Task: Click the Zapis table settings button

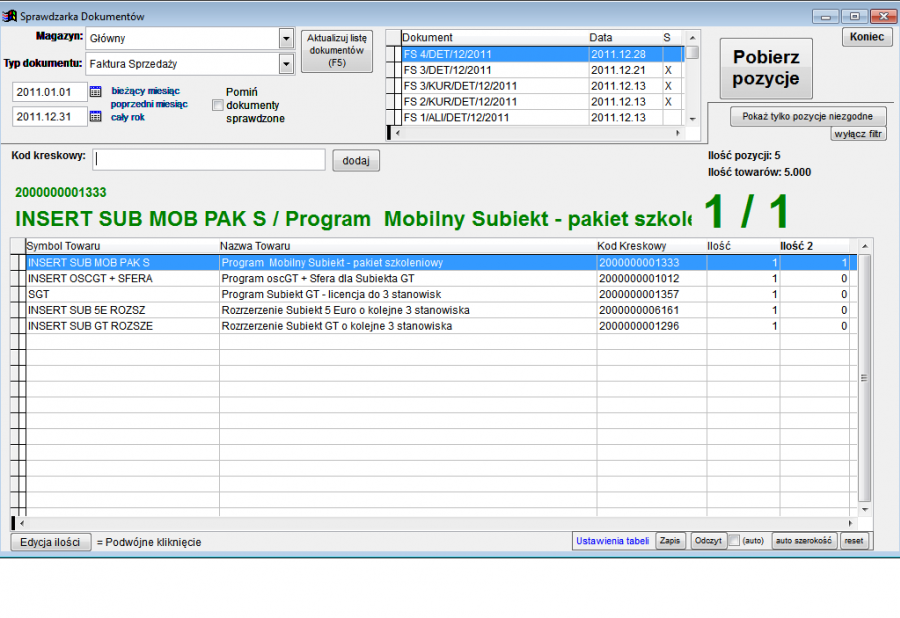Action: (x=670, y=541)
